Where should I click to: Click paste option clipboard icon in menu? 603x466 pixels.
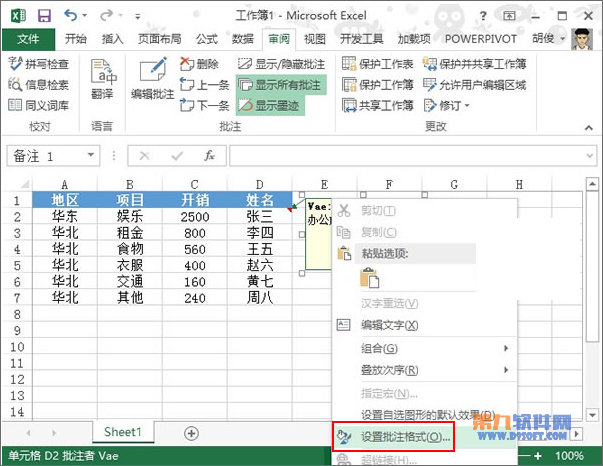coord(369,278)
